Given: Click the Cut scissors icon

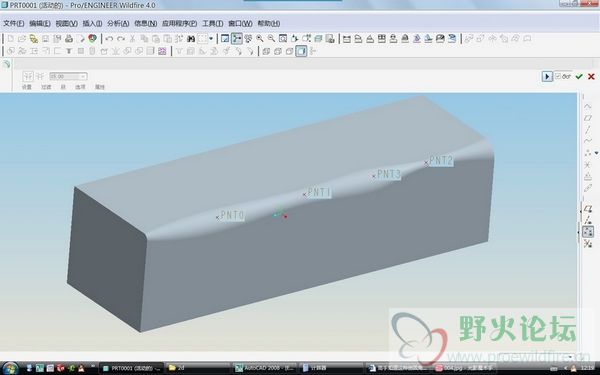Looking at the screenshot, I should pyautogui.click(x=132, y=39).
